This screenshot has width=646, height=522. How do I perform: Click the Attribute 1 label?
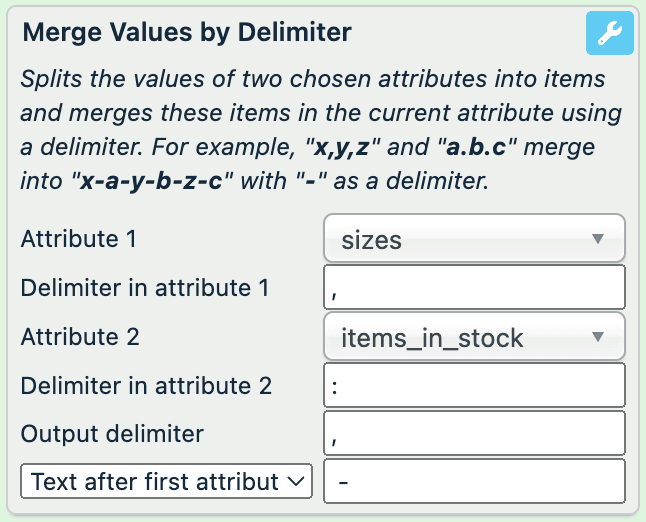pyautogui.click(x=79, y=240)
